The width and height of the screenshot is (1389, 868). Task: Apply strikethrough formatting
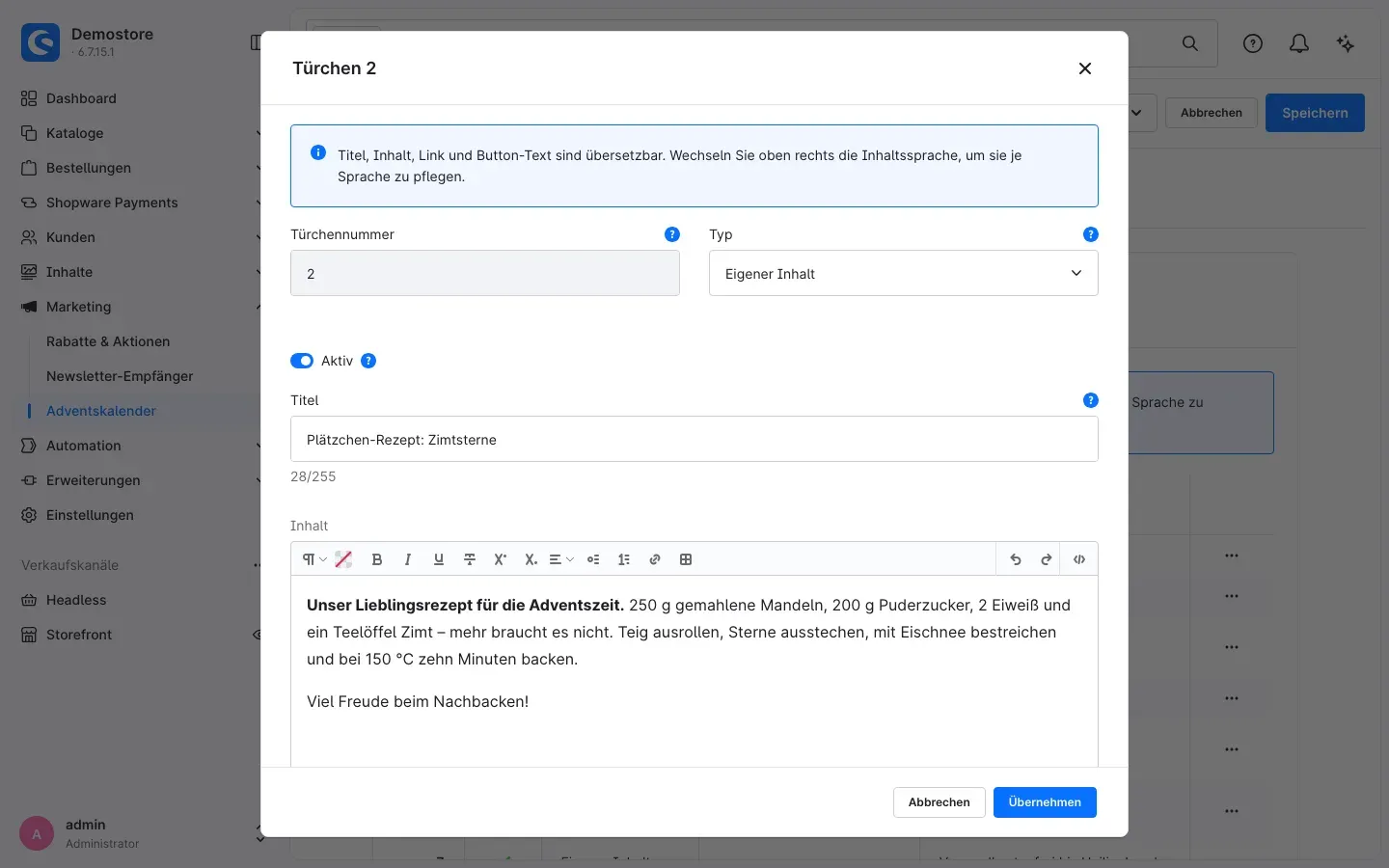(470, 559)
